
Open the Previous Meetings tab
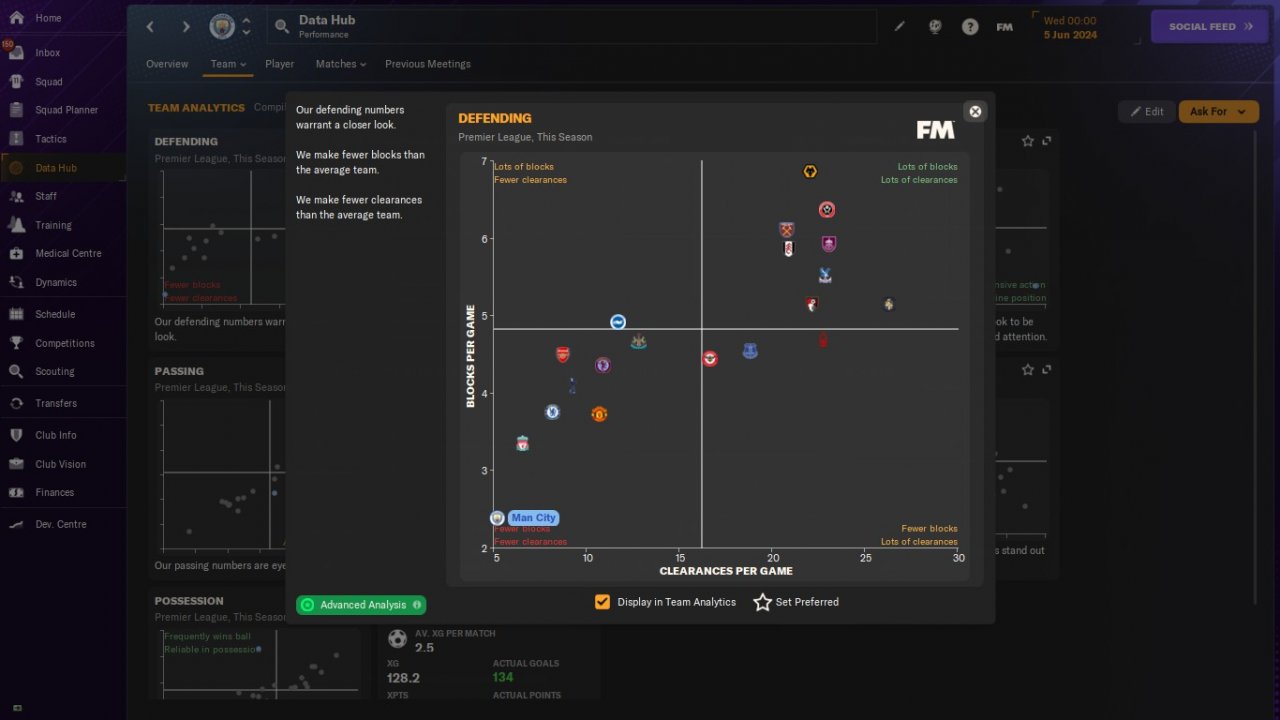click(428, 64)
